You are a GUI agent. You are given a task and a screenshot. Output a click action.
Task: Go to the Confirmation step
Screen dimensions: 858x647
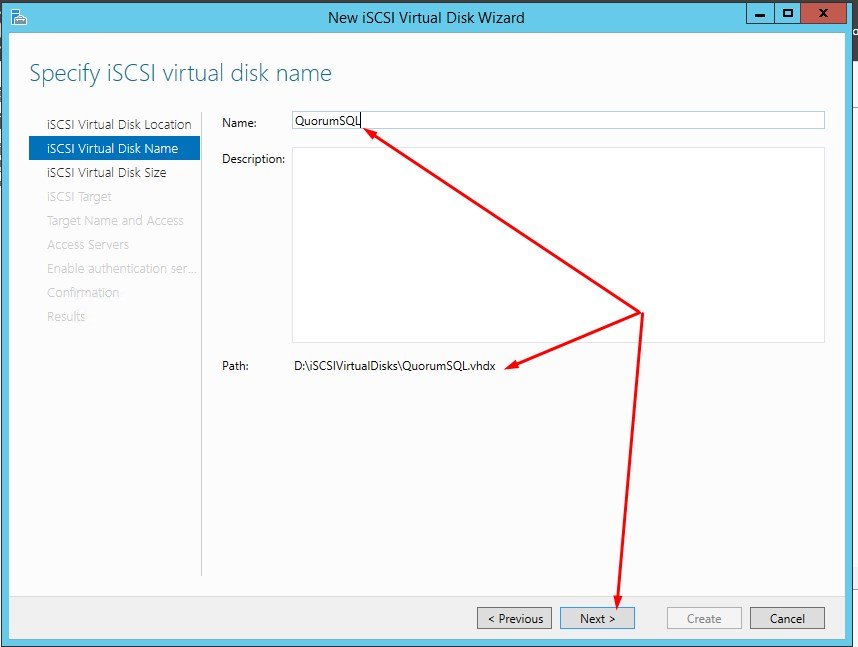coord(83,293)
